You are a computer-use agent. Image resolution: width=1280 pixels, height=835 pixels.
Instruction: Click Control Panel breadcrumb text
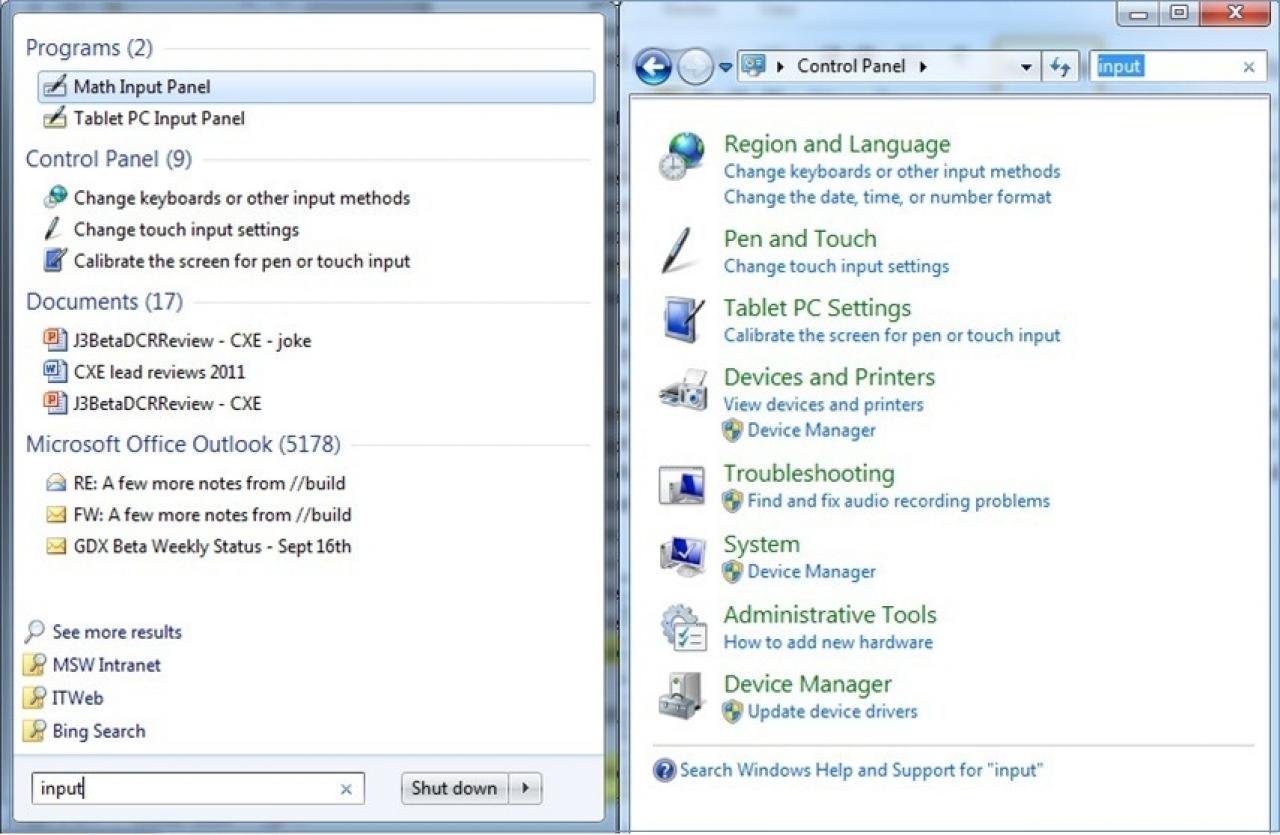851,66
